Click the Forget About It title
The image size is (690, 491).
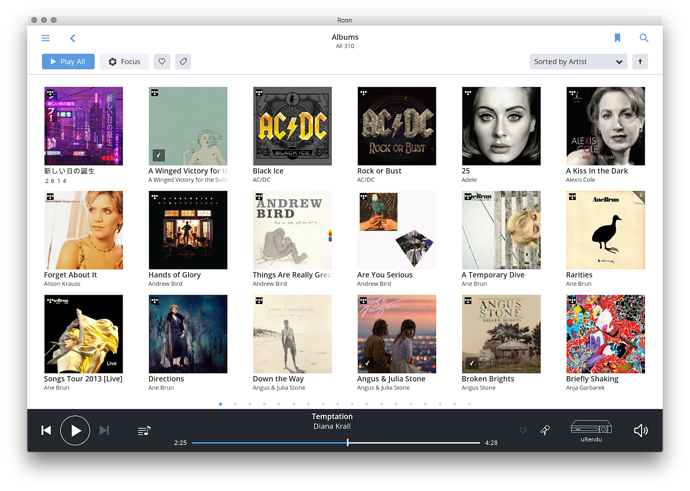[70, 275]
